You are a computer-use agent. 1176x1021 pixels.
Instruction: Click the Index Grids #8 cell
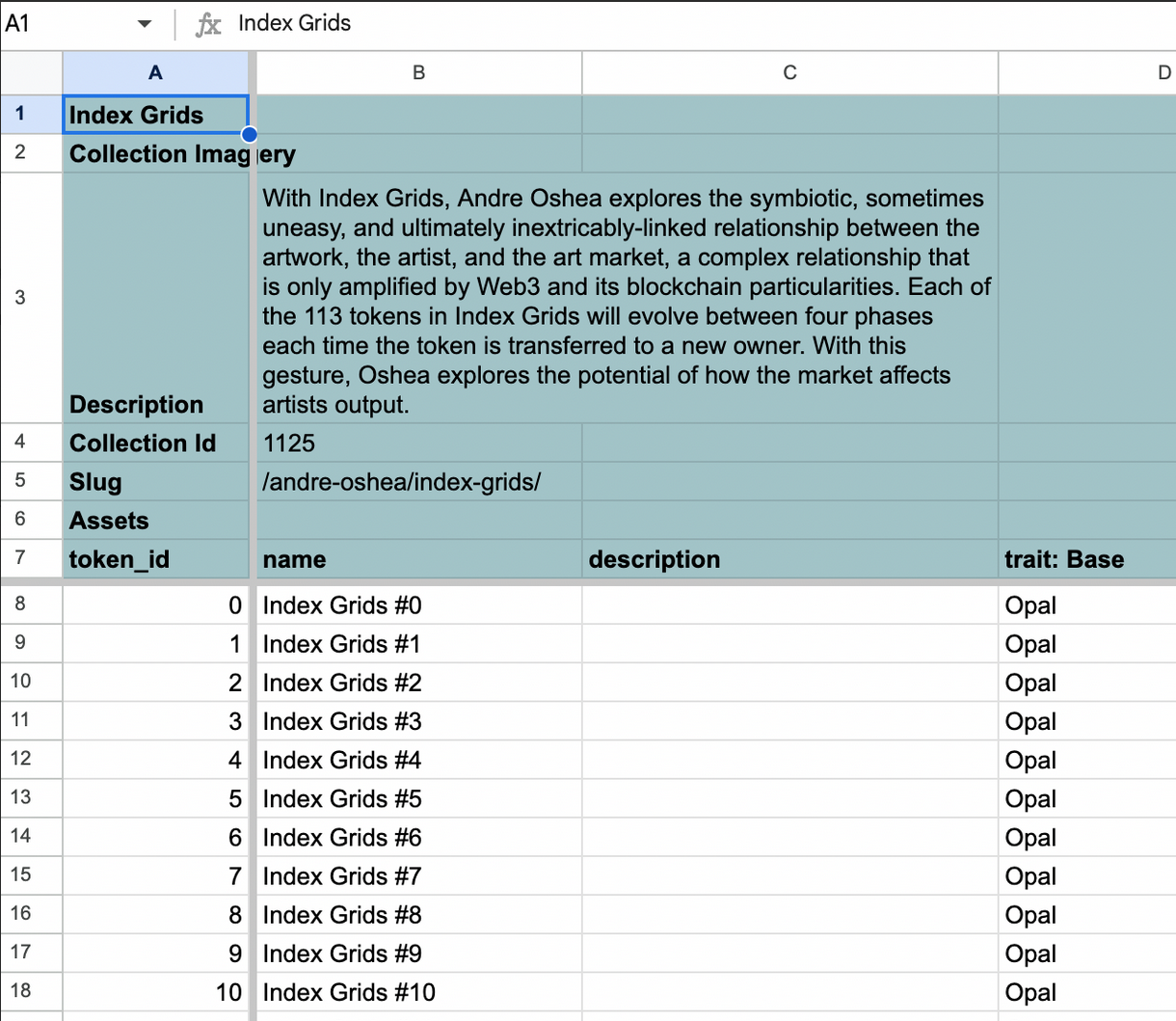coord(418,914)
